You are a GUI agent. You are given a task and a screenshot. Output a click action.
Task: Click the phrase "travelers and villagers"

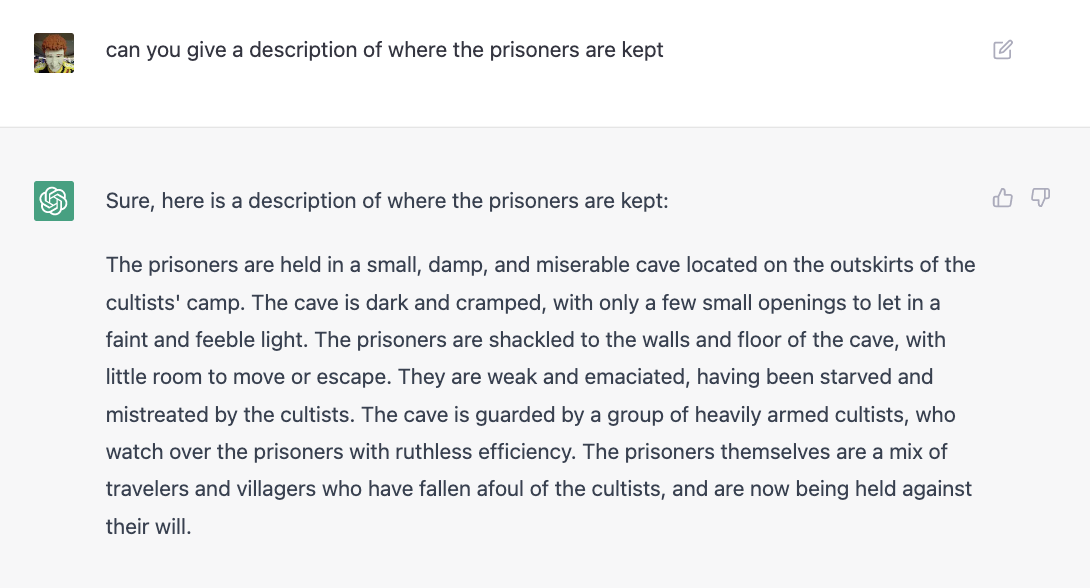point(211,489)
